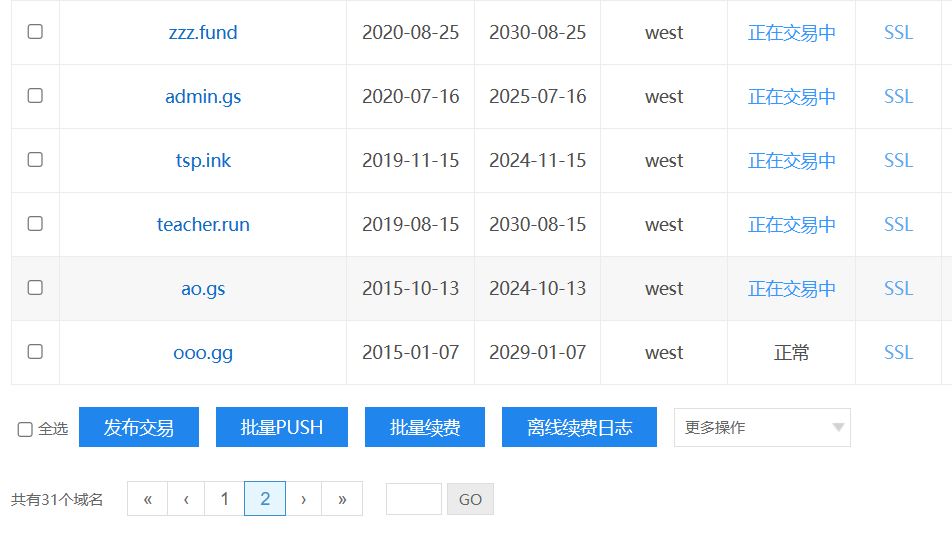The height and width of the screenshot is (536, 952).
Task: Open 离线续费日志 log
Action: [x=579, y=427]
